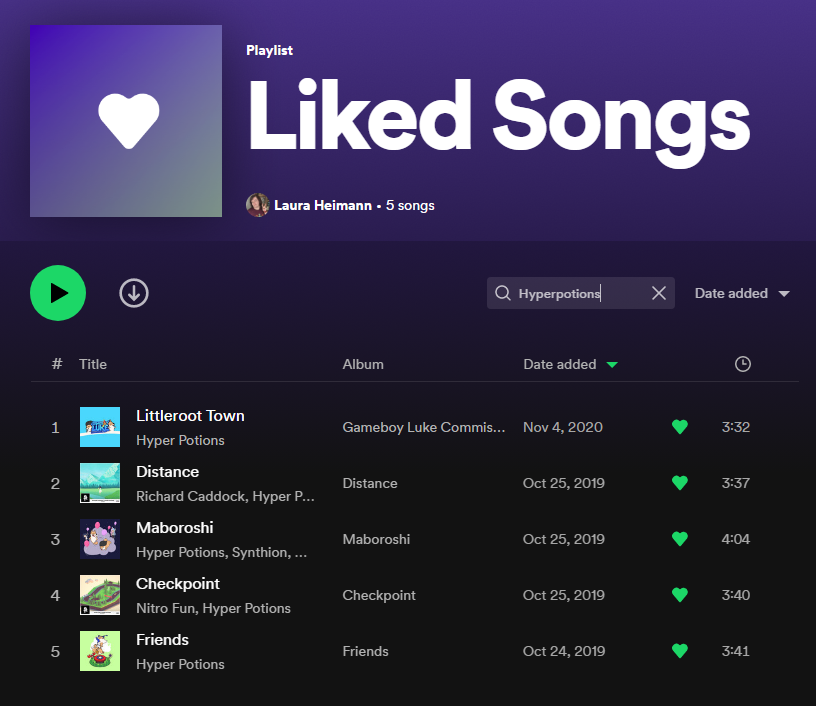Unlike Friends with heart icon
816x706 pixels.
(x=680, y=651)
